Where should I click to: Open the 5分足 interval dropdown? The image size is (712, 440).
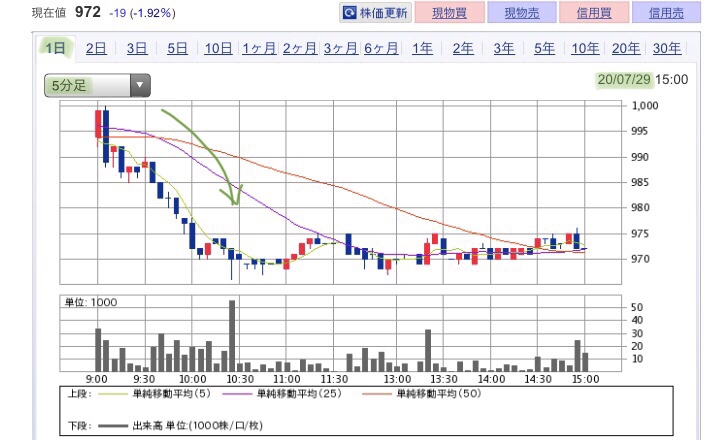(x=97, y=85)
